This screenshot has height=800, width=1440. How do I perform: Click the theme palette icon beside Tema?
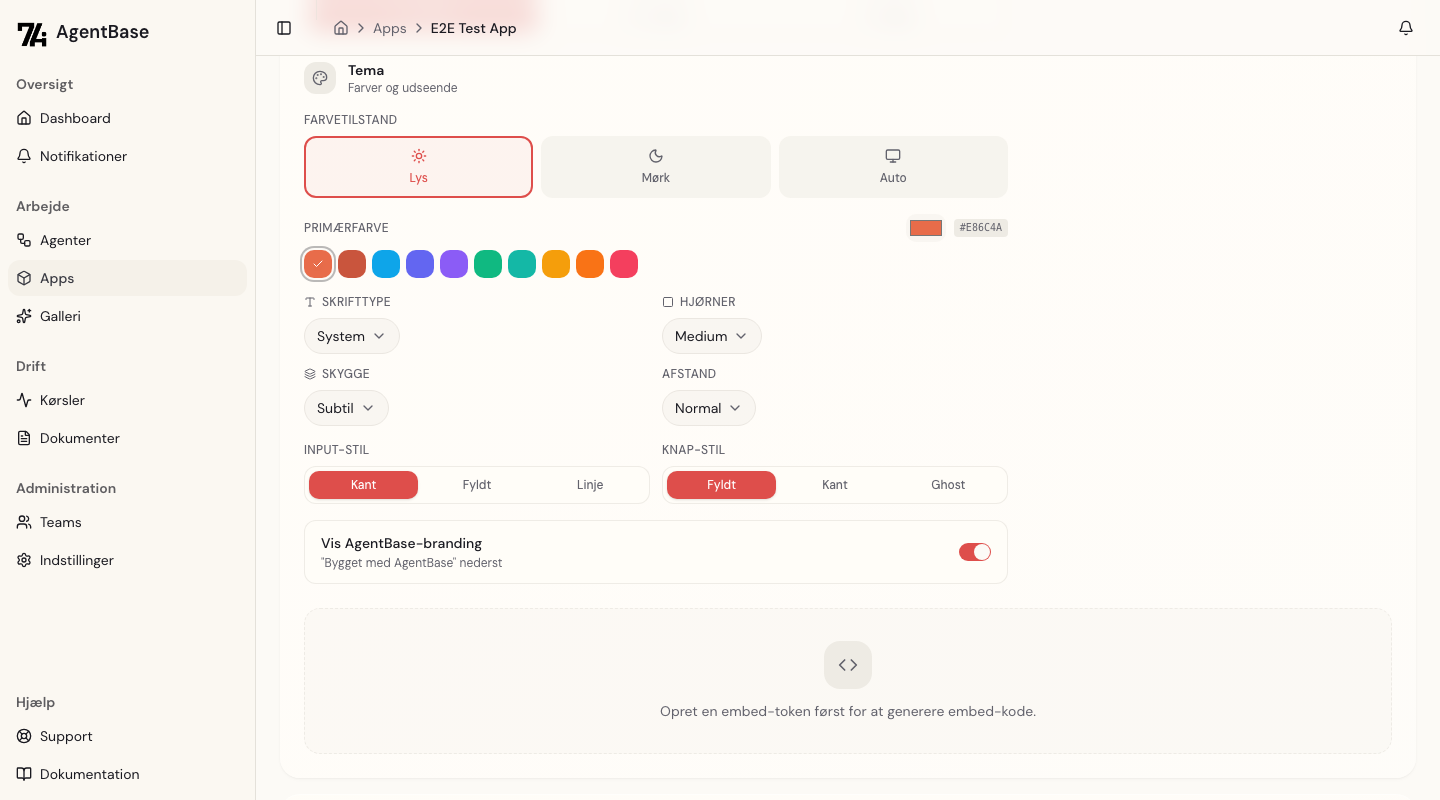pos(320,78)
